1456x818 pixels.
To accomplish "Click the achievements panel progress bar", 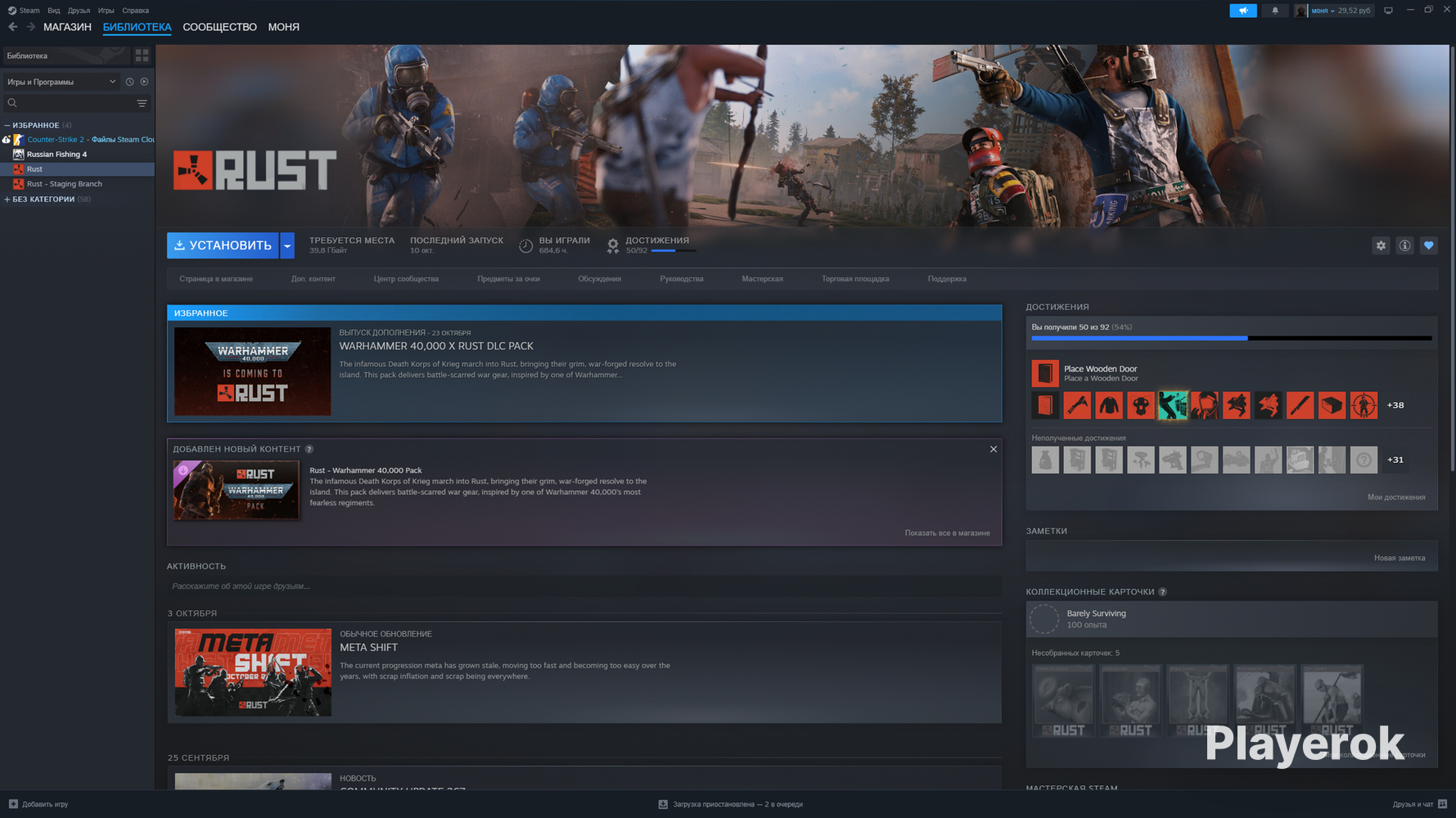I will click(x=1232, y=338).
